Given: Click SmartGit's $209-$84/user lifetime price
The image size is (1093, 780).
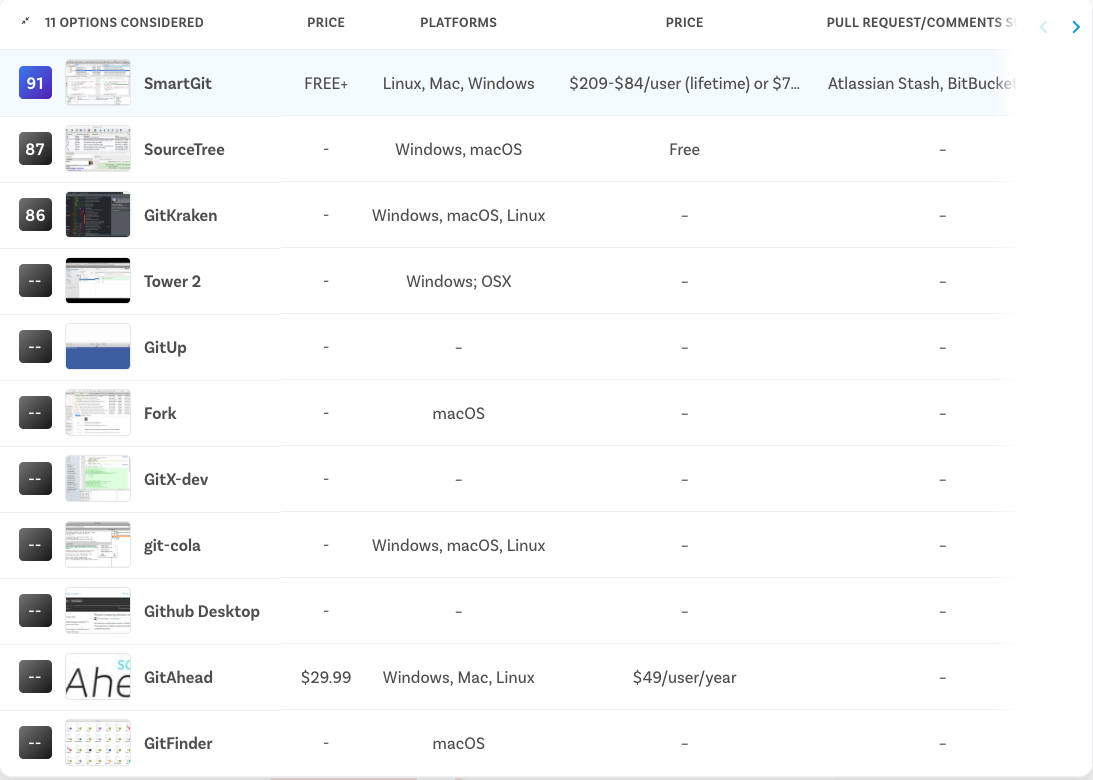Looking at the screenshot, I should pos(685,84).
